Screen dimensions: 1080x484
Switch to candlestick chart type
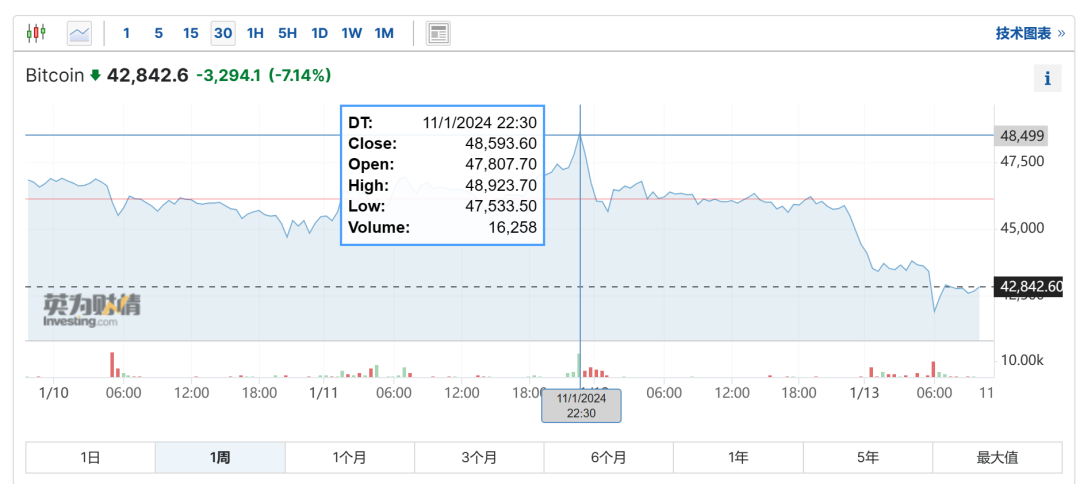pos(36,33)
